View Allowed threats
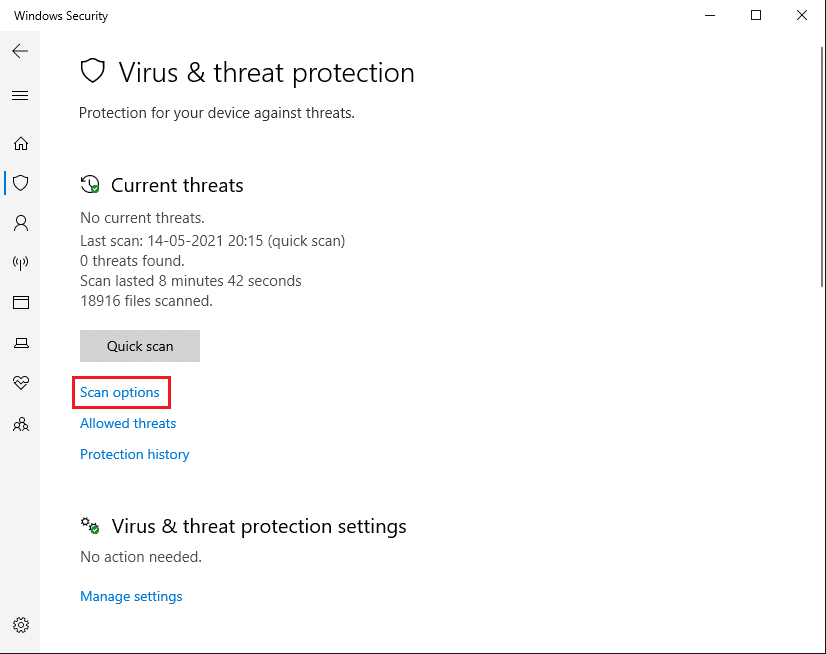 coord(127,423)
